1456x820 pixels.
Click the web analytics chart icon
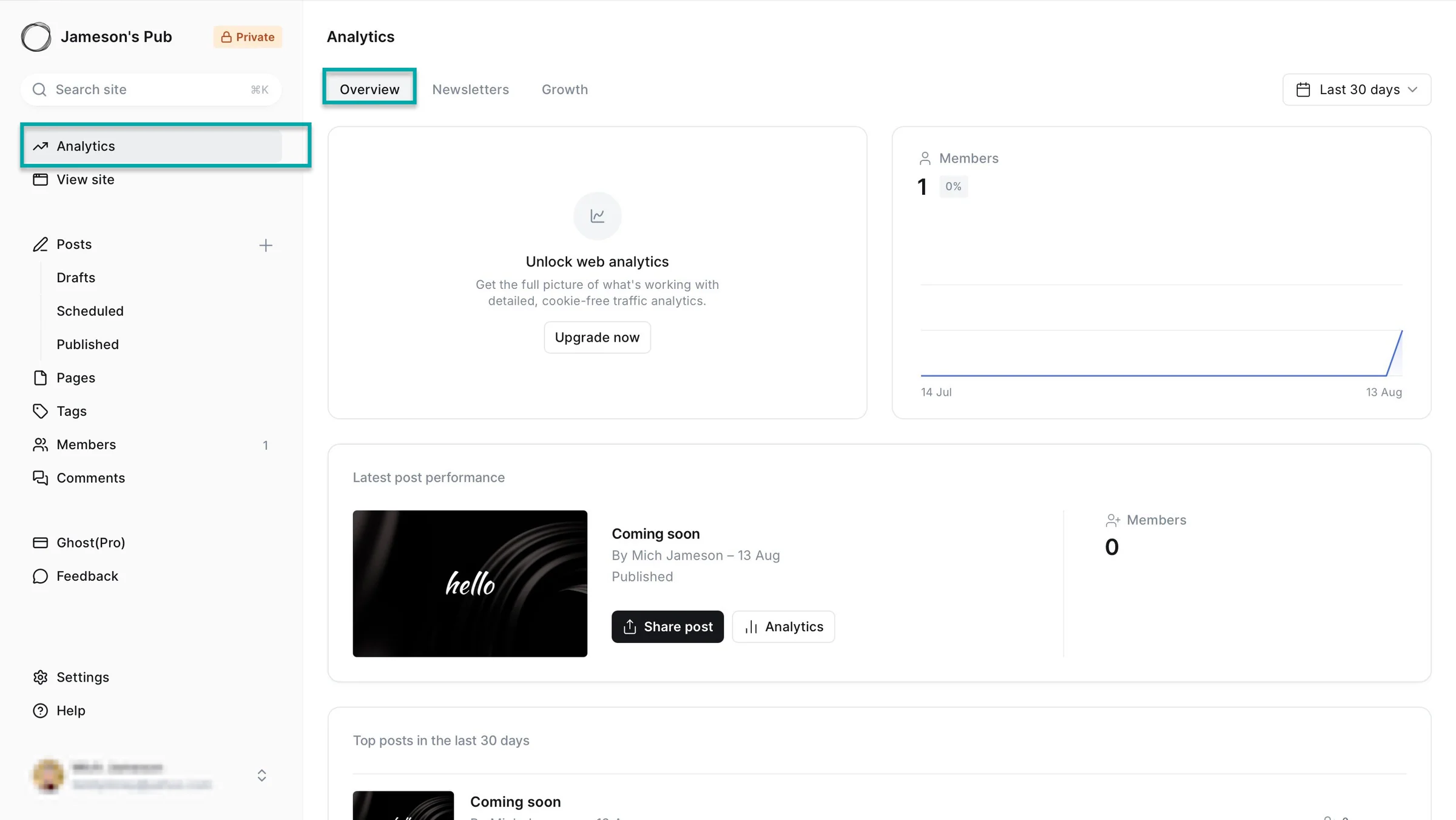click(x=598, y=216)
